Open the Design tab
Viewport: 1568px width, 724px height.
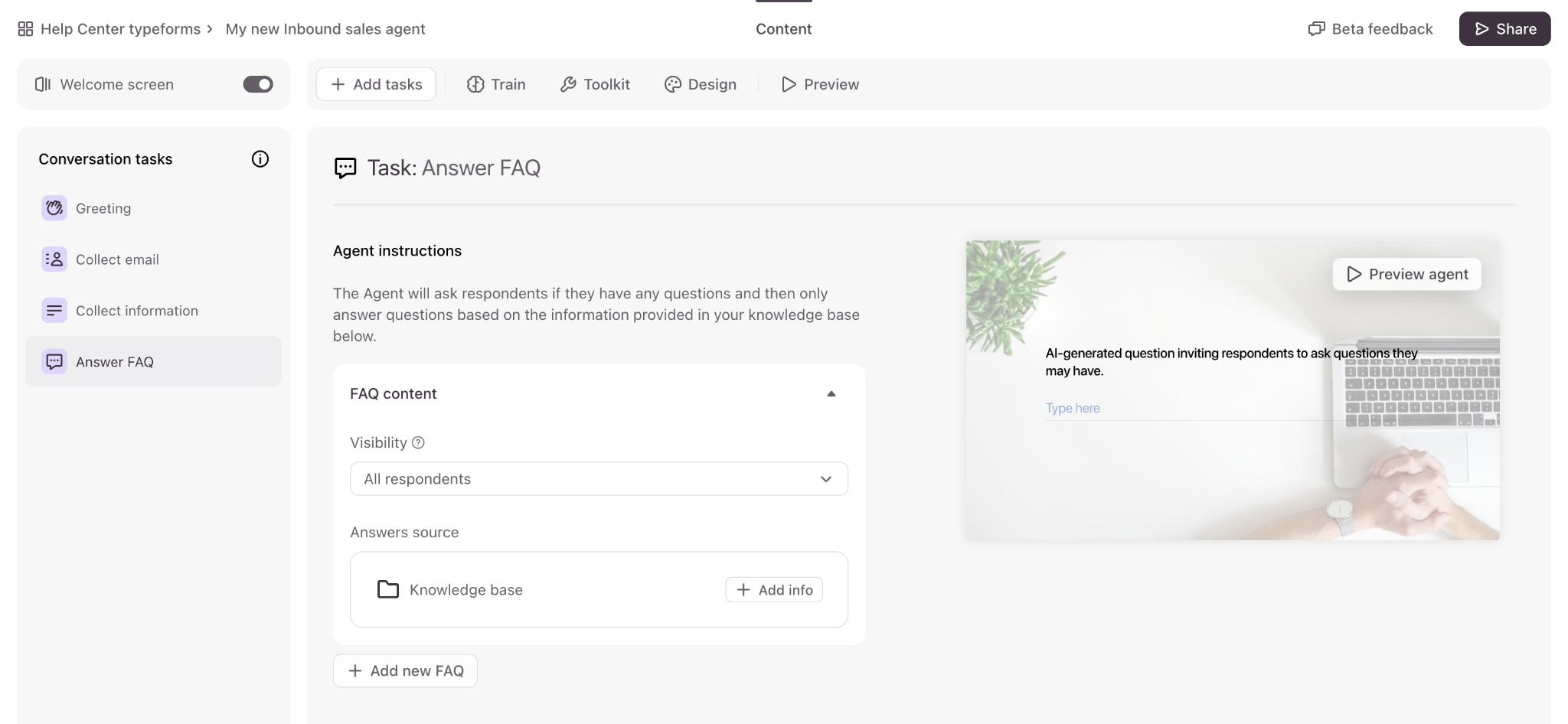701,84
